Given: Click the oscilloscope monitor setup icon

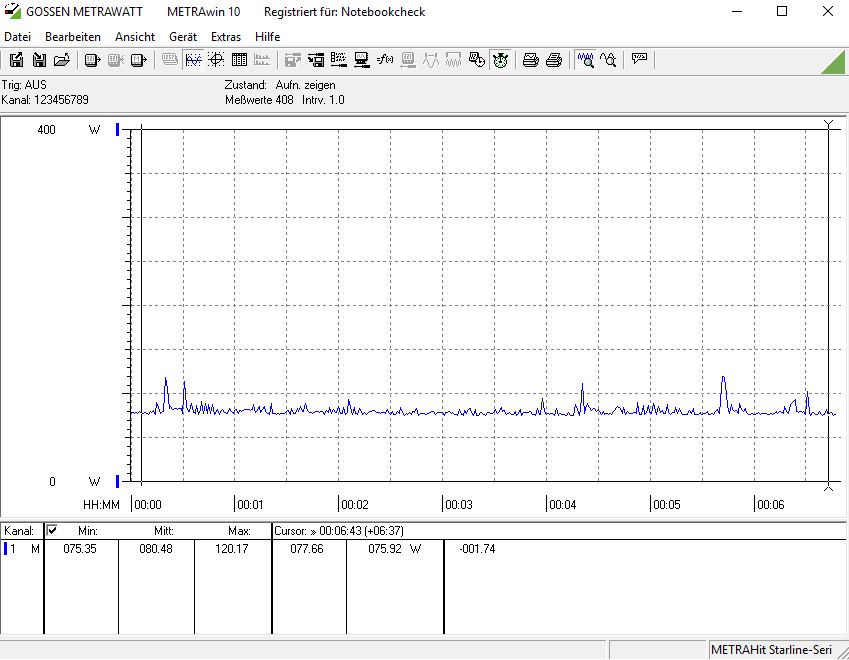Looking at the screenshot, I should point(362,60).
